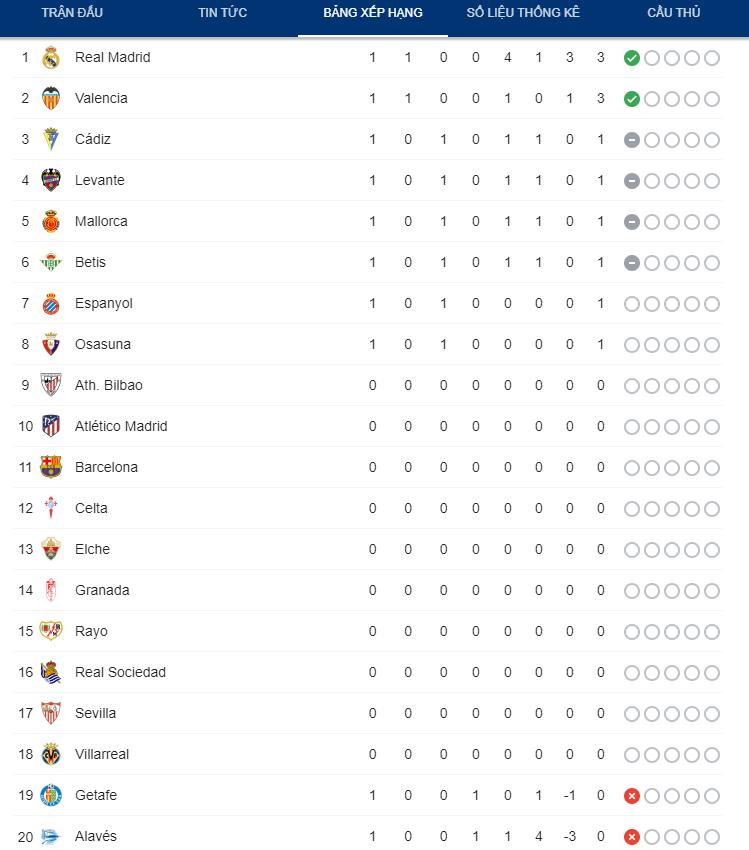Image resolution: width=749 pixels, height=850 pixels.
Task: Click Getafe's red loss indicator
Action: point(632,796)
